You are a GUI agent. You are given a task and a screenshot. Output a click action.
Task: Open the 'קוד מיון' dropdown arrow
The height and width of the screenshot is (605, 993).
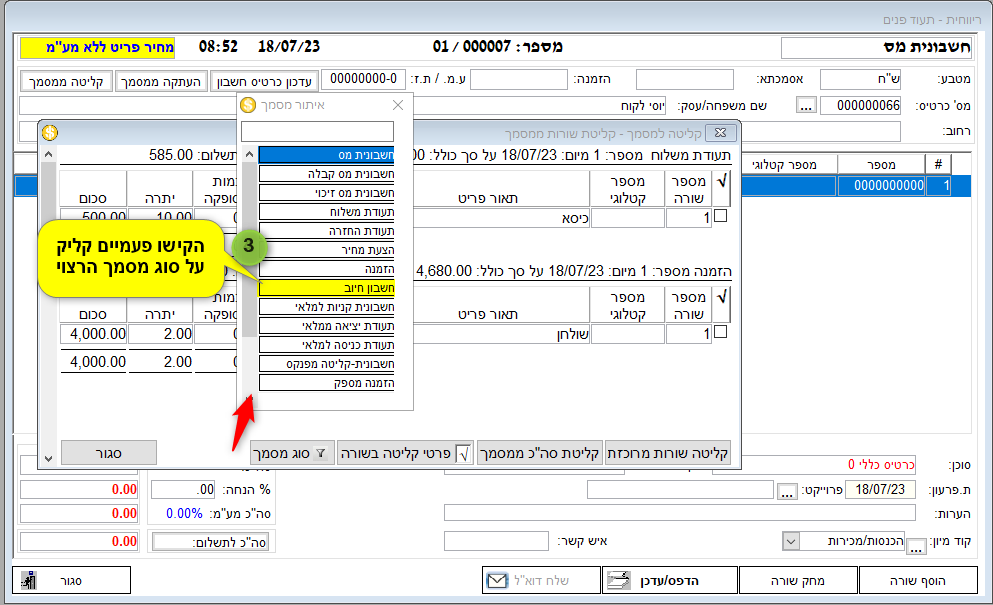click(790, 542)
